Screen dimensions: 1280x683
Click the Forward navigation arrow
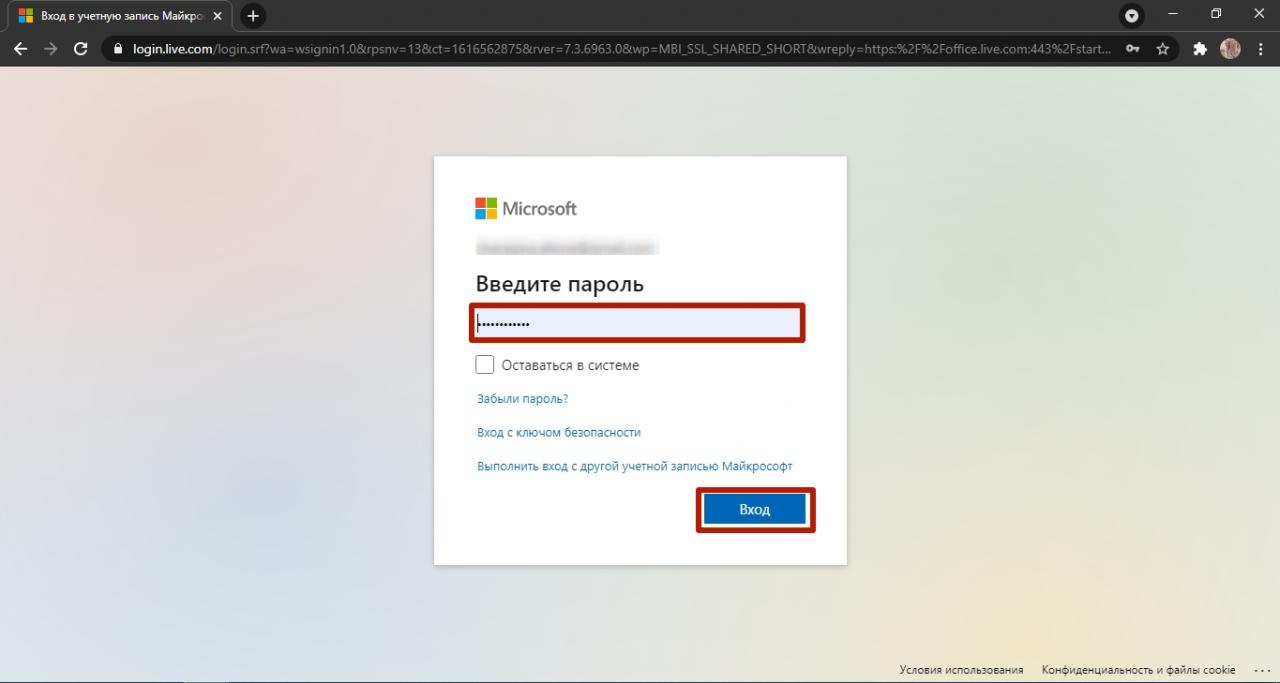51,48
